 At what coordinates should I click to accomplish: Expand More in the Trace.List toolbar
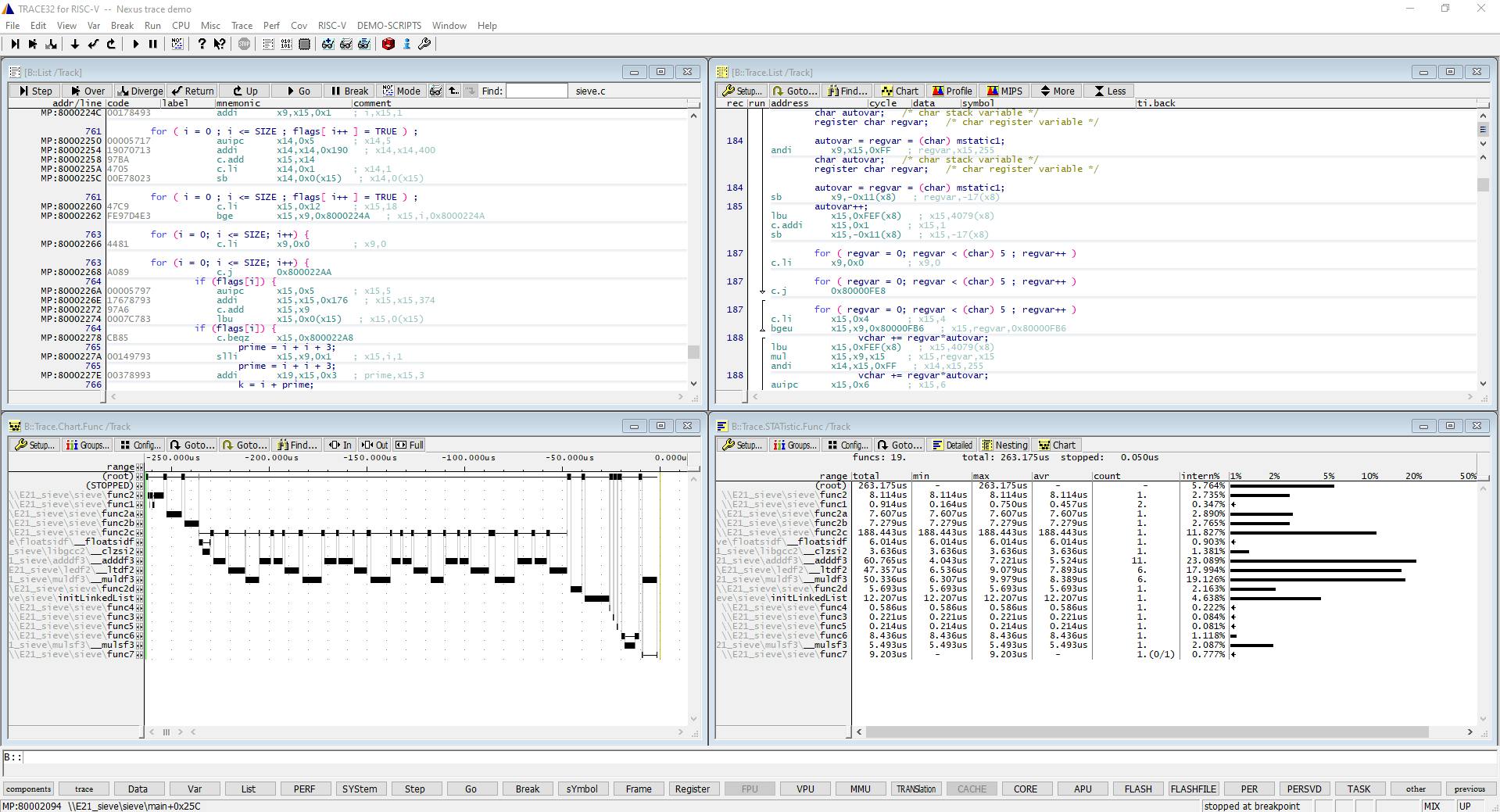(1057, 91)
